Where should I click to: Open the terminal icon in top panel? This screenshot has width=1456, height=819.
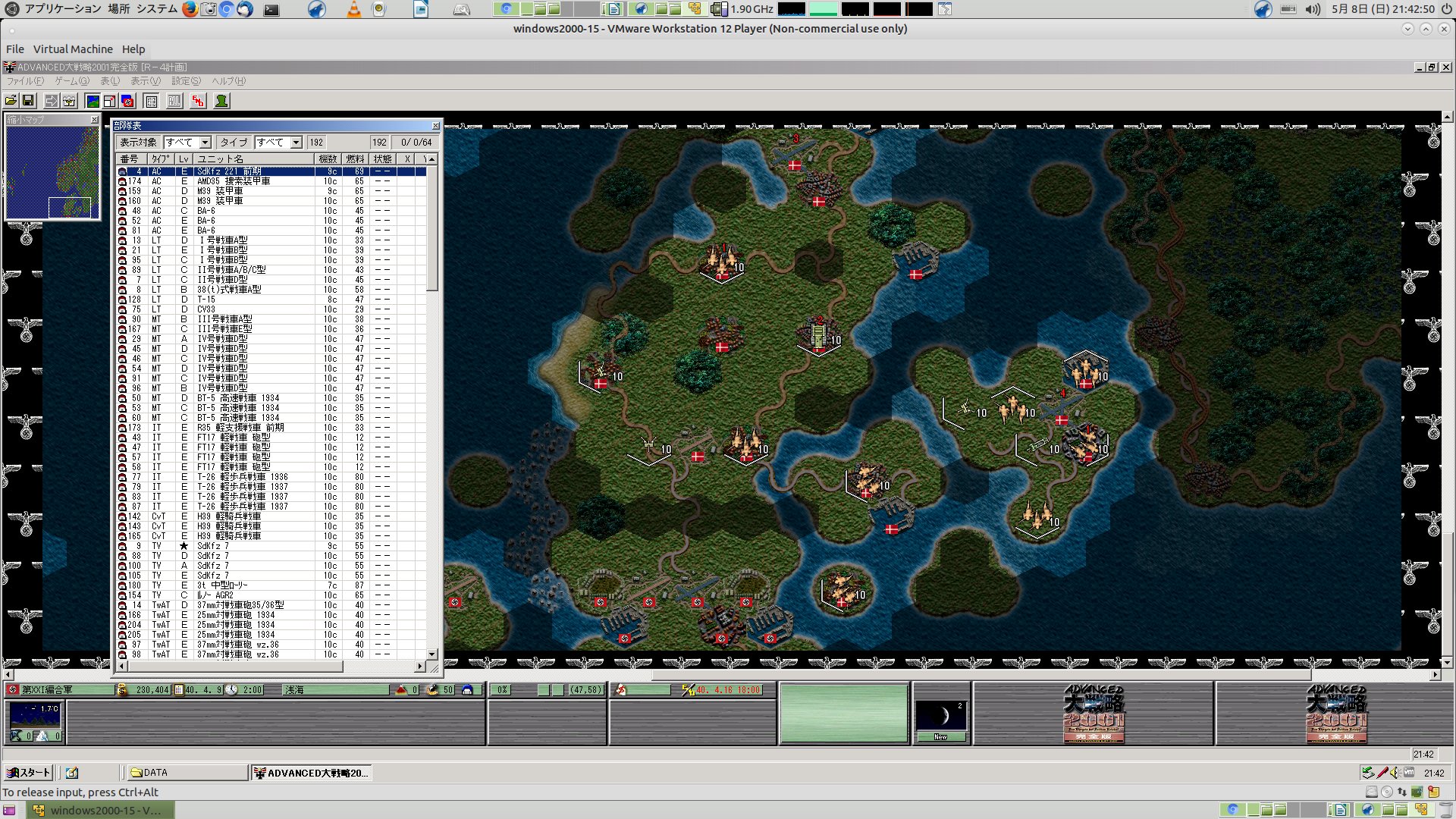271,9
